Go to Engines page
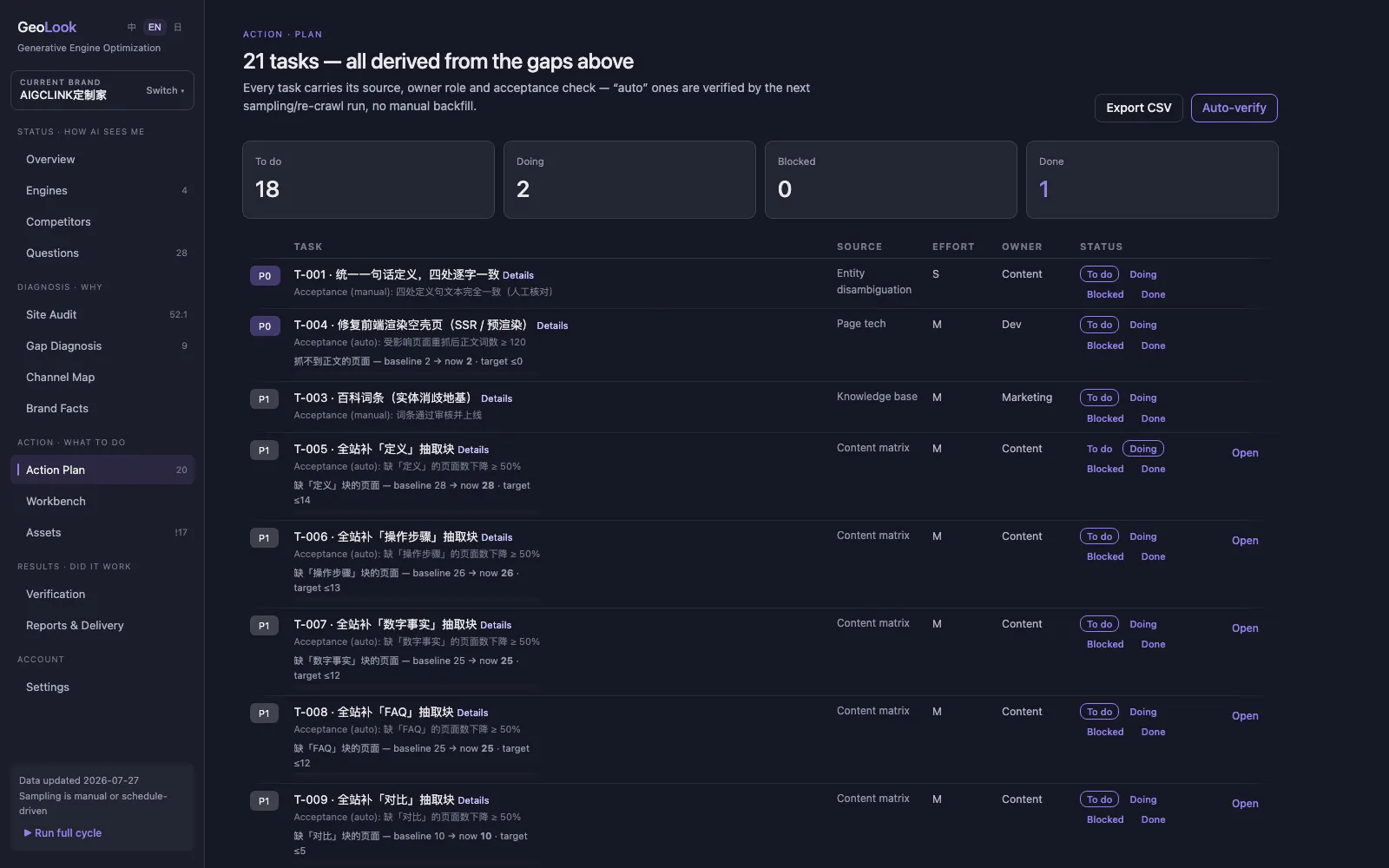 [102, 190]
